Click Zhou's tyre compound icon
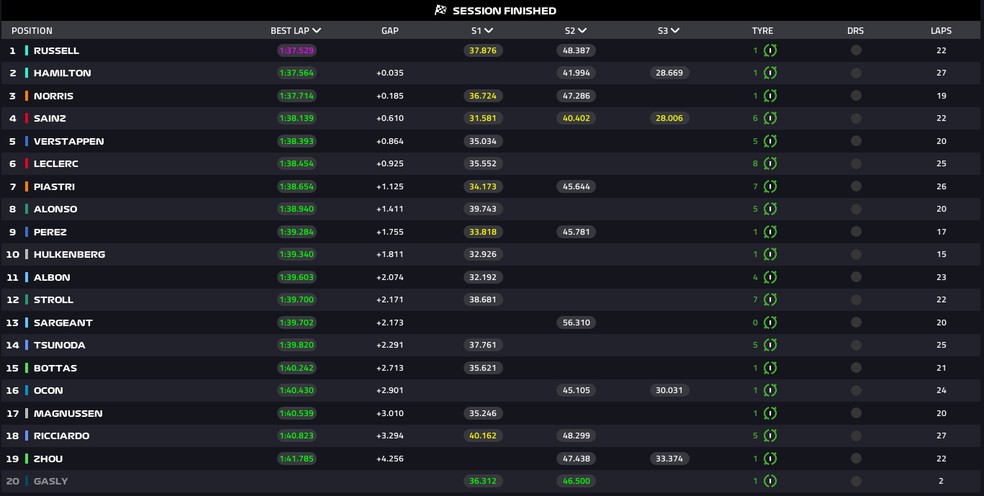The height and width of the screenshot is (496, 984). (770, 459)
